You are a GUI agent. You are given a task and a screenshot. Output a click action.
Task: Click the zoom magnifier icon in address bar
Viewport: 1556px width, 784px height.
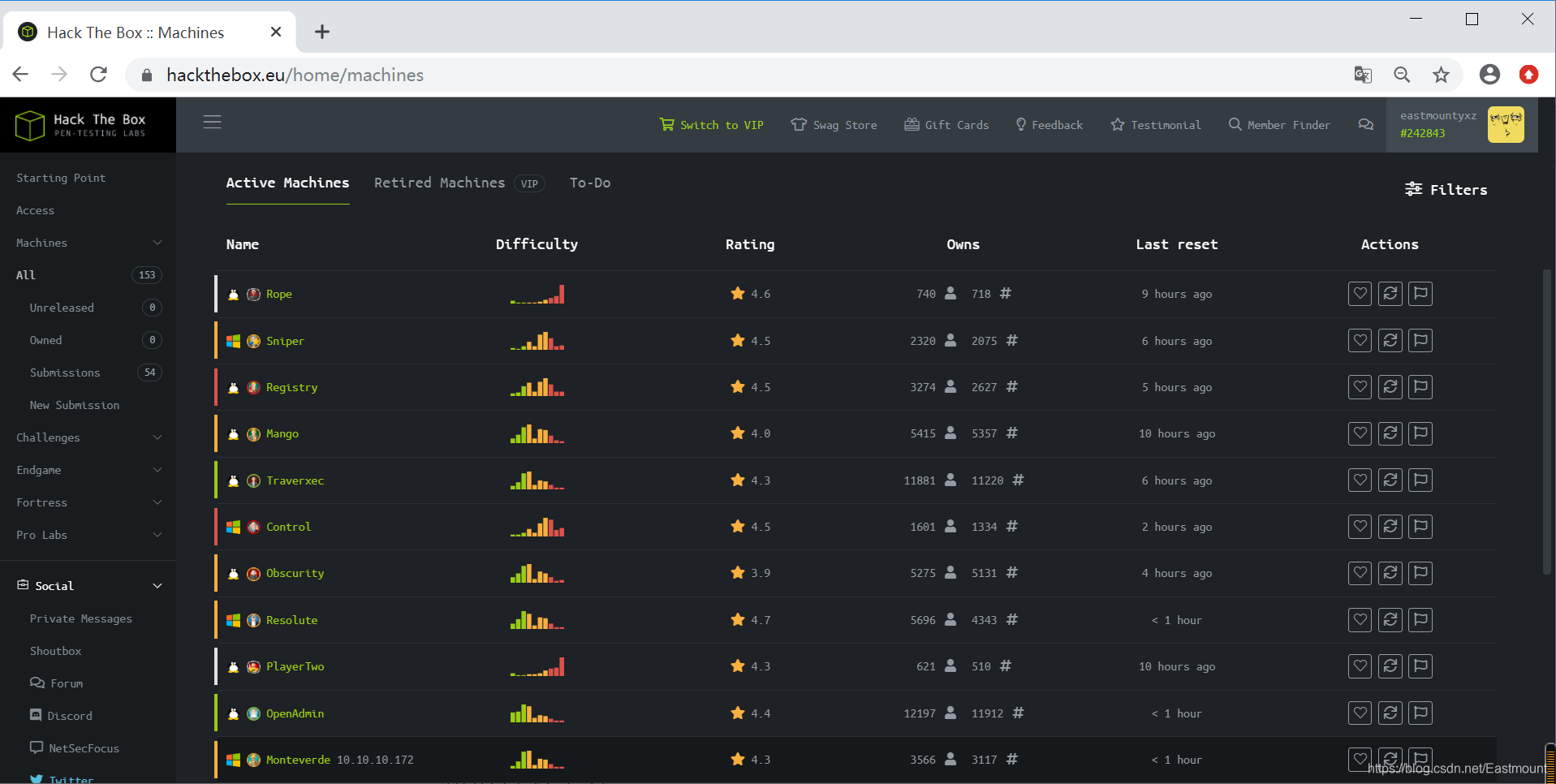pos(1402,75)
